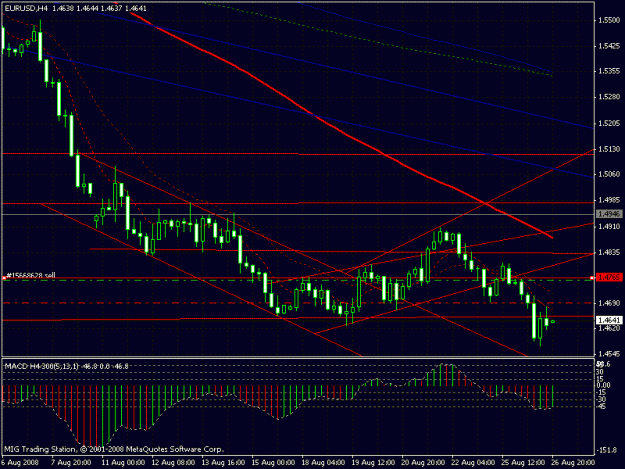Screen dimensions: 625x469
Task: Click the 22 Aug 04:00 time label
Action: (473, 462)
